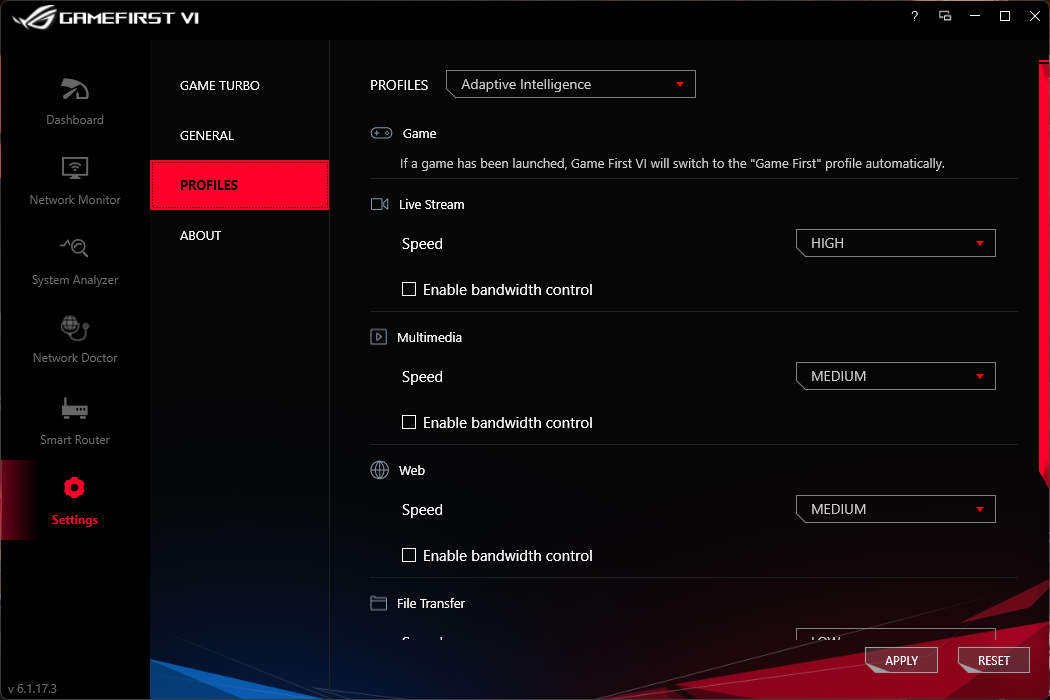Open the Smart Router icon
Screen dimensions: 1050x700
pos(74,408)
